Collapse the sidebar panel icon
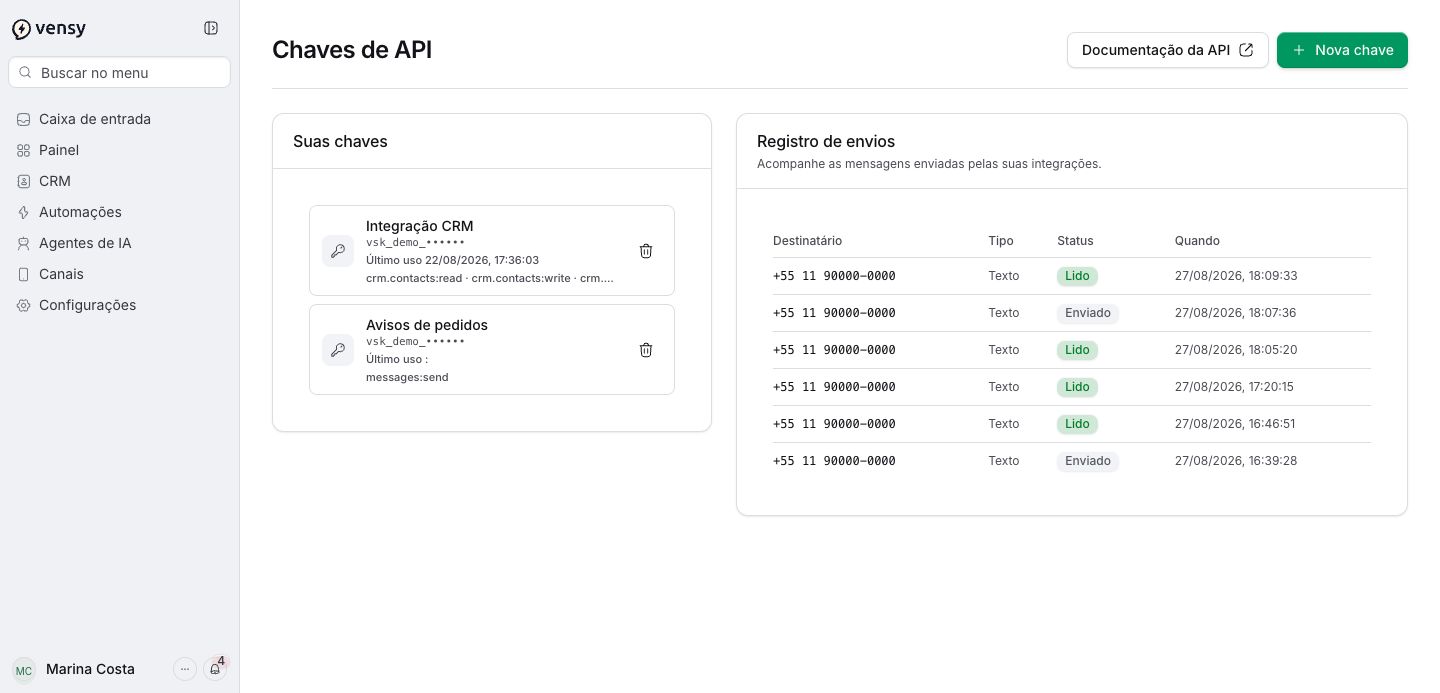 pyautogui.click(x=211, y=28)
